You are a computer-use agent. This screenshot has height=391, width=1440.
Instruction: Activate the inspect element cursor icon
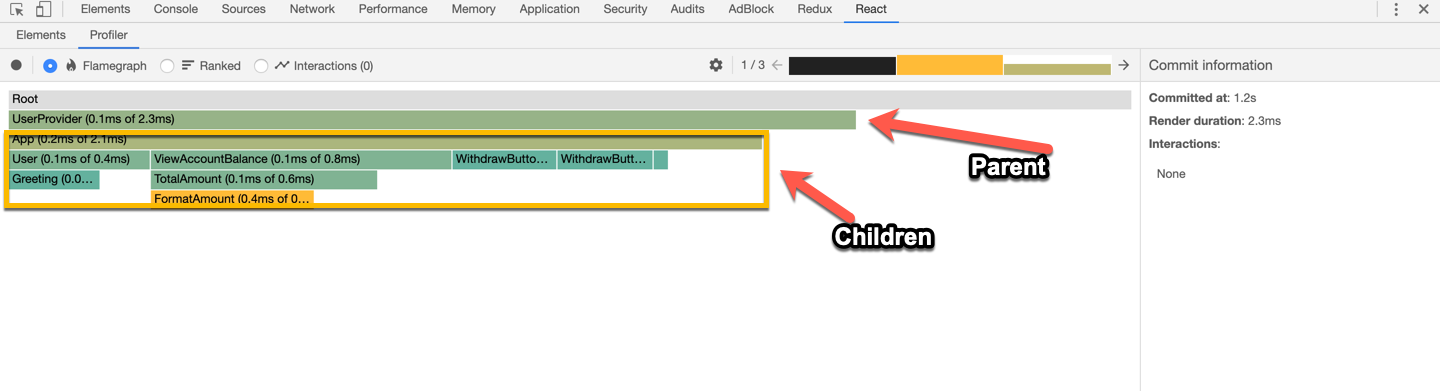click(17, 10)
